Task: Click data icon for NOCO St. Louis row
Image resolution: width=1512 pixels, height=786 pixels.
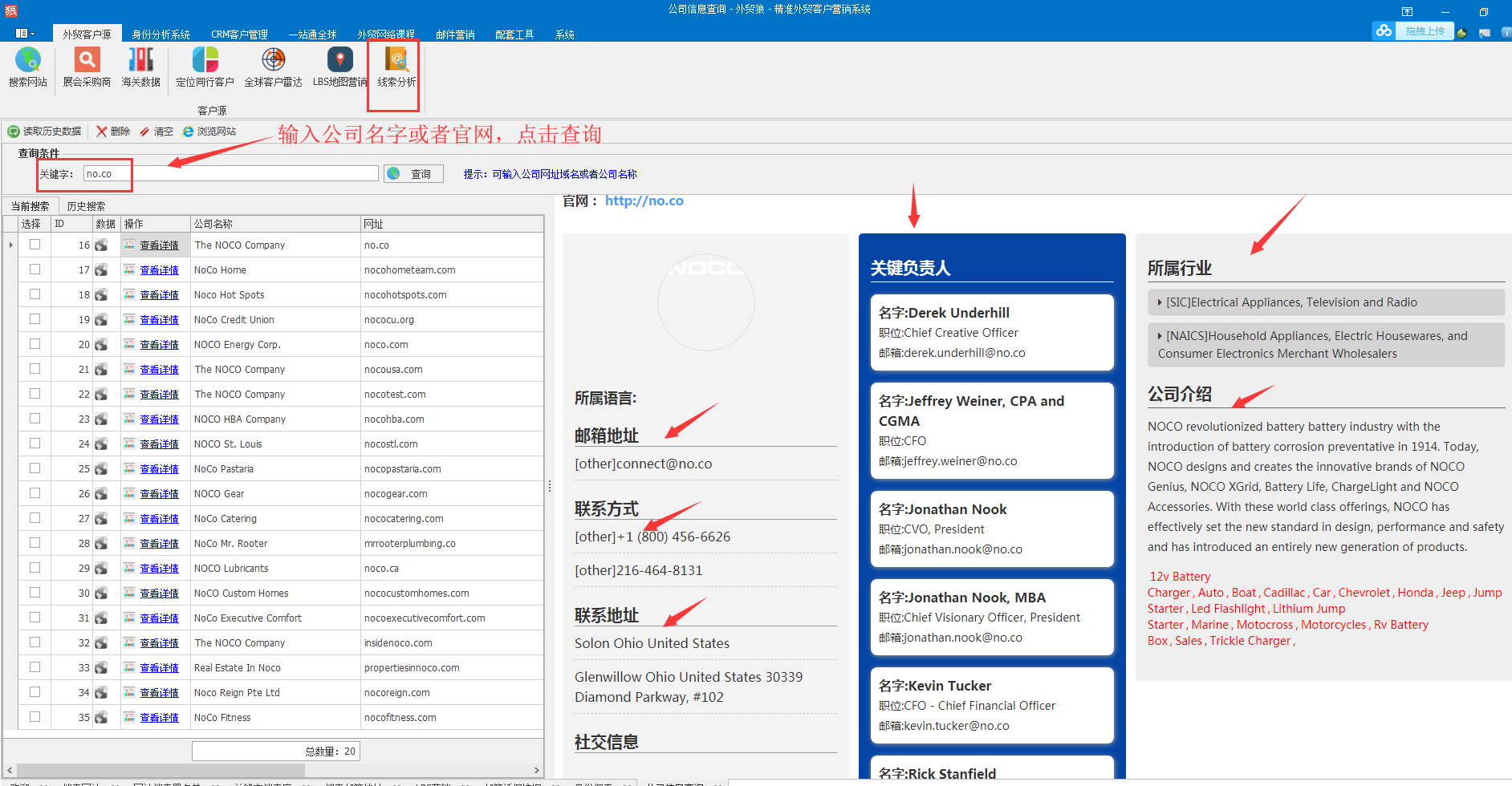Action: 101,444
